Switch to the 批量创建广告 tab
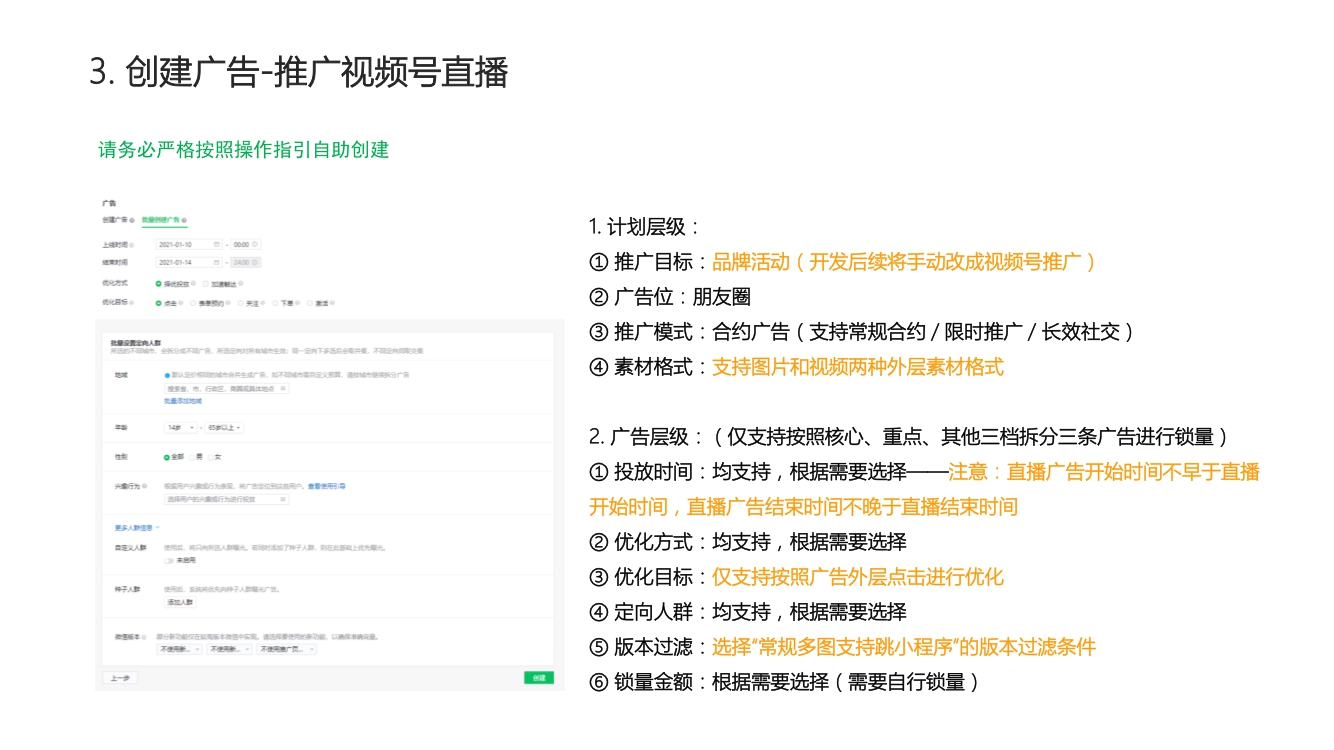1334x750 pixels. tap(160, 220)
